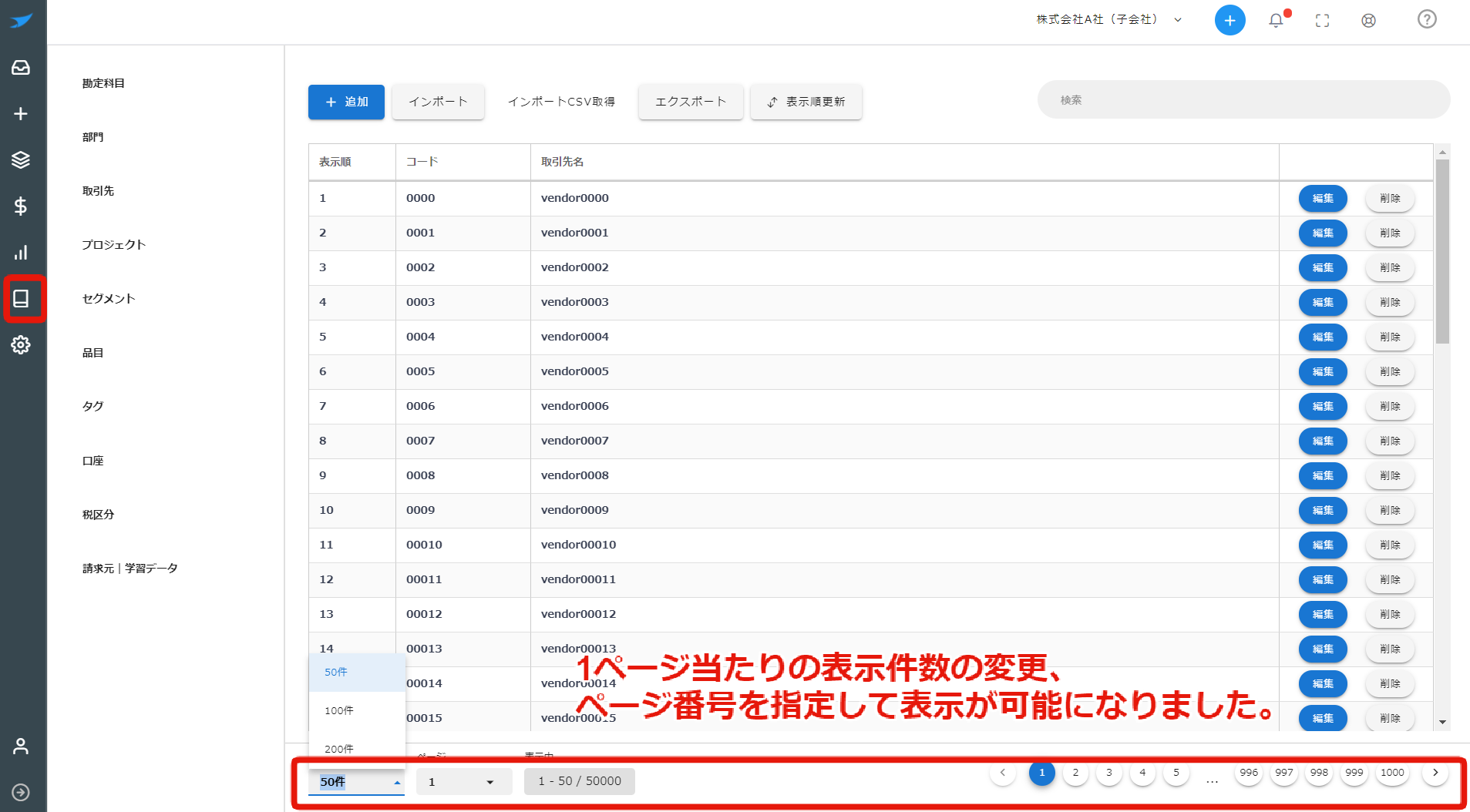Open 勘定科目 in the master menu
The height and width of the screenshot is (812, 1470).
103,83
